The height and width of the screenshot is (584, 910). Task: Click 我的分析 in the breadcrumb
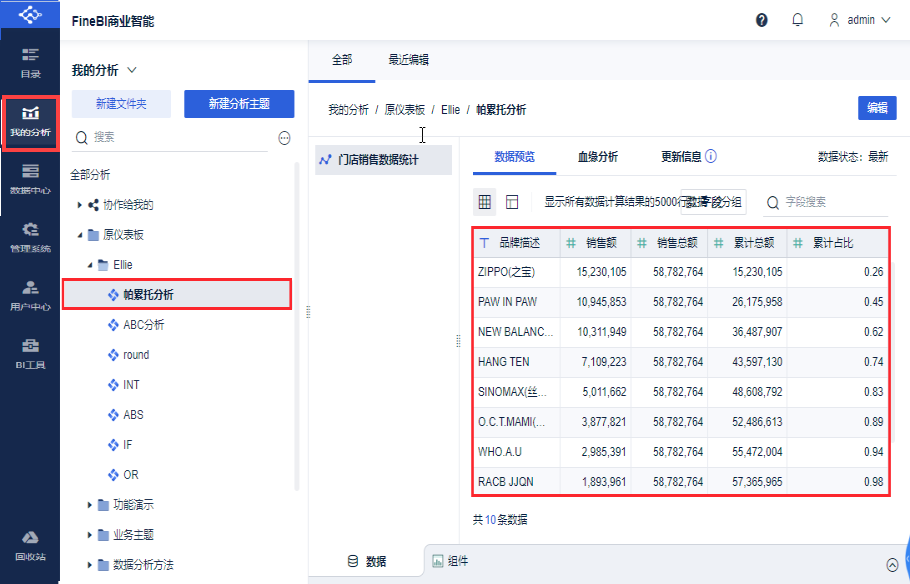point(348,110)
